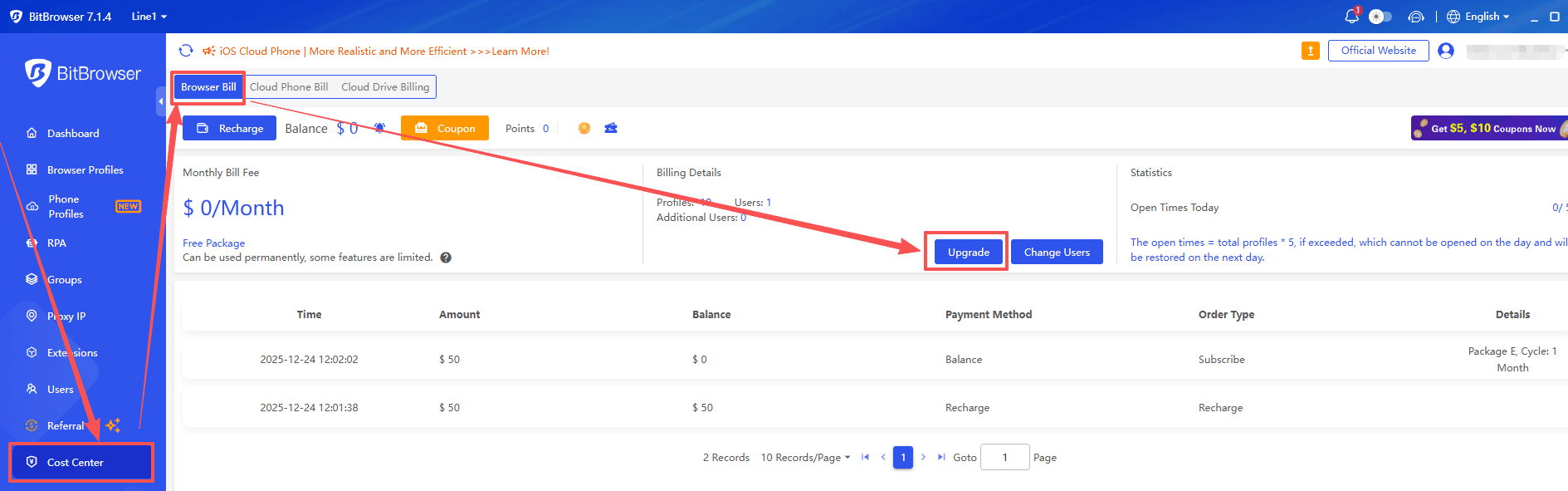Viewport: 1568px width, 491px height.
Task: Click the Free Package link
Action: [214, 243]
